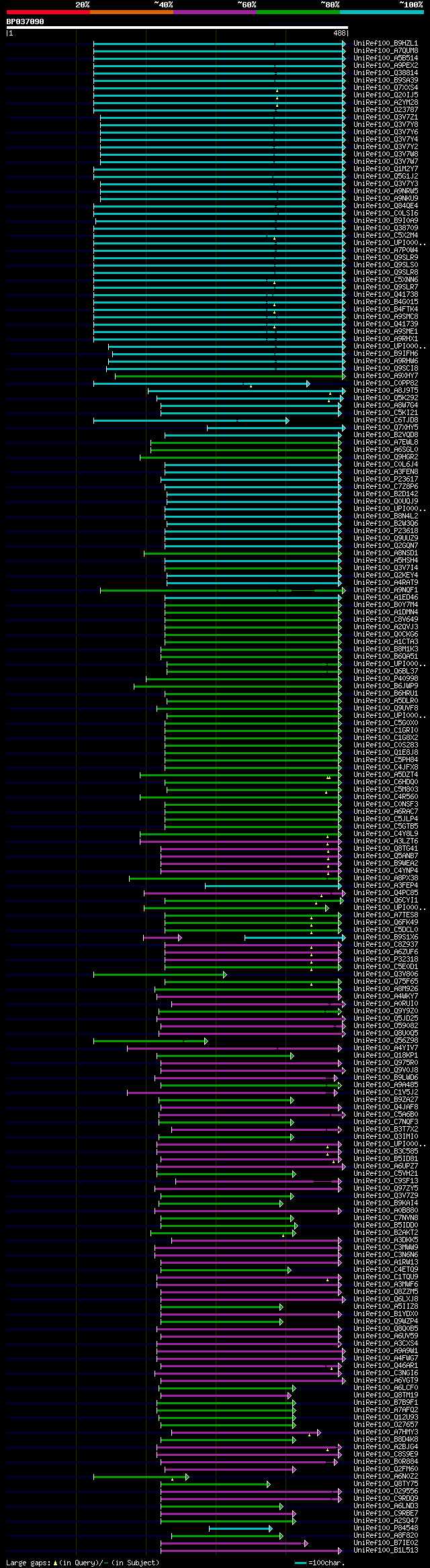
Task: Open hit UniRef100_Q1M2Y7
Action: 386,169
